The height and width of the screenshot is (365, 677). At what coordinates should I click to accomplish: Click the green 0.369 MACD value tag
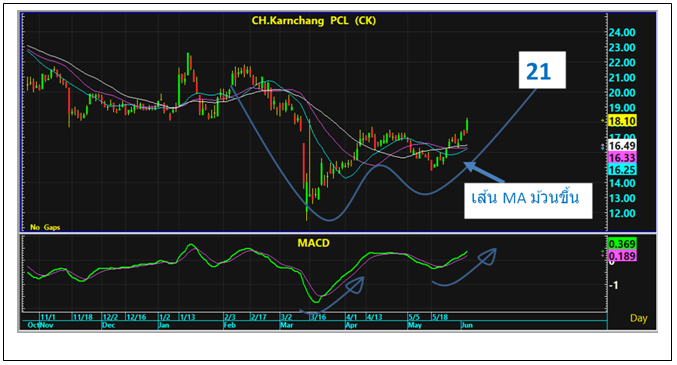622,244
